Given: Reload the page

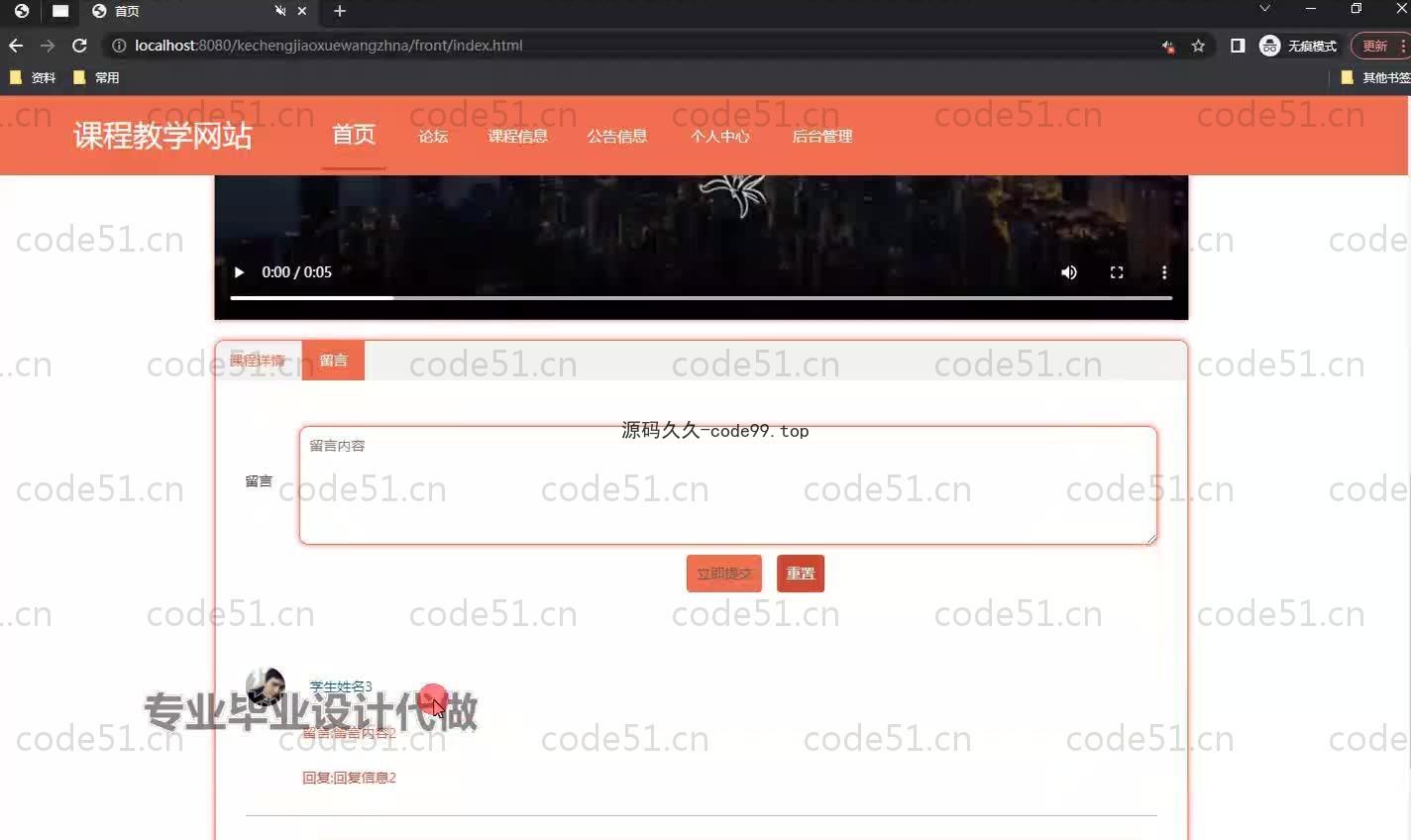Looking at the screenshot, I should pos(79,46).
